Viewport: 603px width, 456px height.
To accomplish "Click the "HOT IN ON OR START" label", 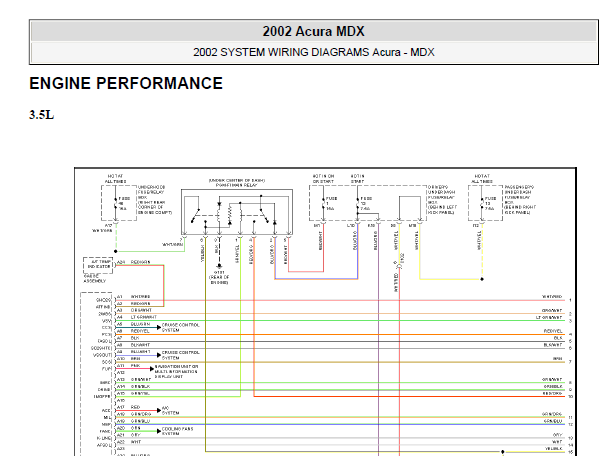I will 323,179.
